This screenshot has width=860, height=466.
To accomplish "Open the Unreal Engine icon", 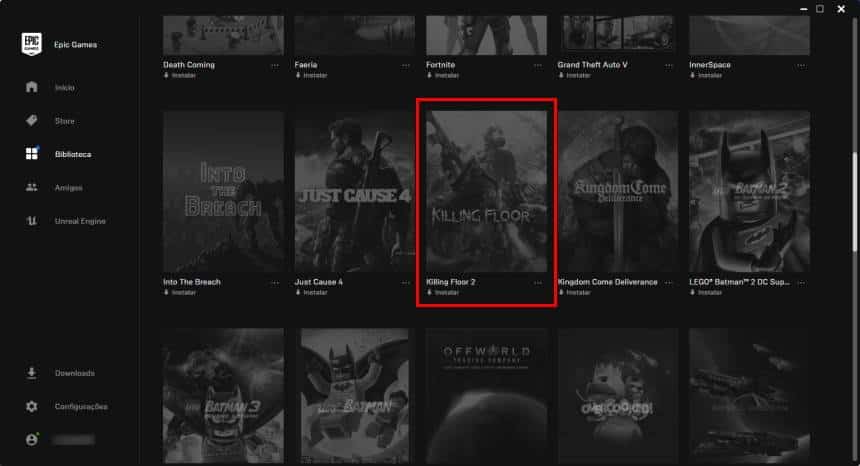I will tap(32, 221).
